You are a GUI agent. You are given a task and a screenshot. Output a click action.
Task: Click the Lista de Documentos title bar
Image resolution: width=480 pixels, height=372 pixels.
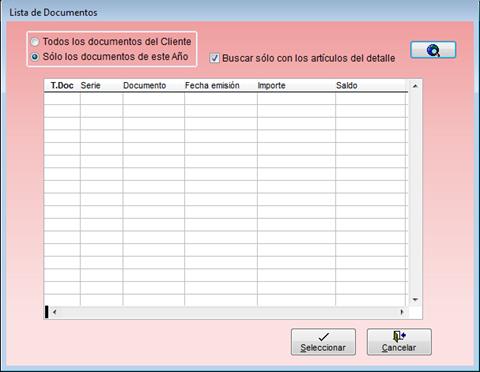(240, 12)
